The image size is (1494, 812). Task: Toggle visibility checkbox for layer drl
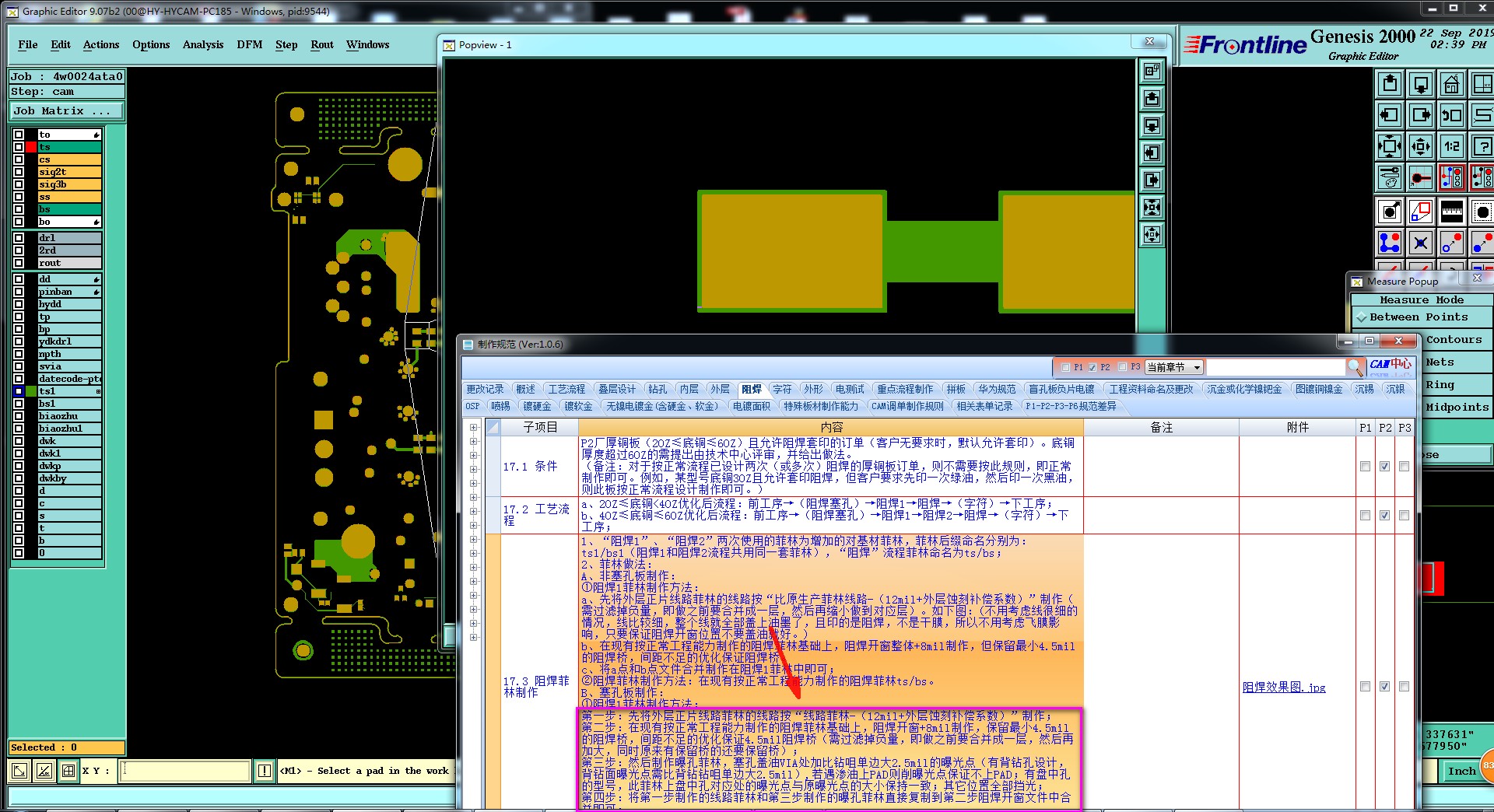coord(19,238)
